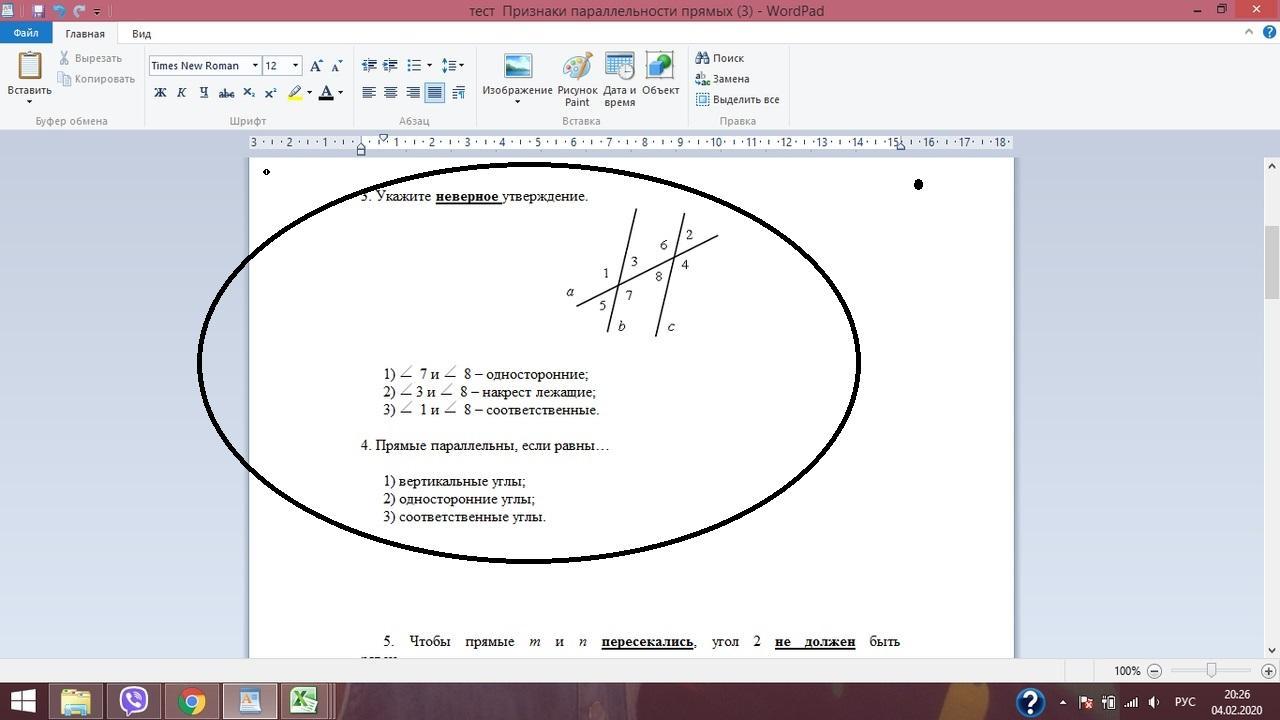Viewport: 1280px width, 720px height.
Task: Open Viber from the taskbar
Action: (134, 700)
